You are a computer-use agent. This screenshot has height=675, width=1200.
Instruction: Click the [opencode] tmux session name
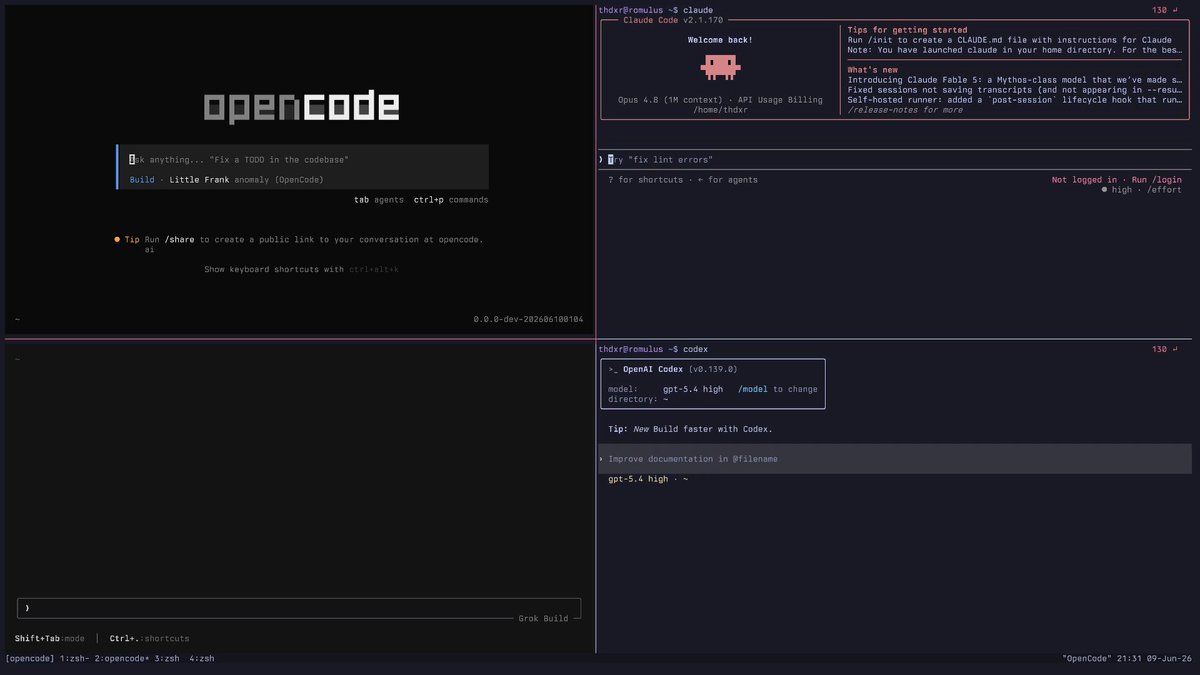[30, 658]
